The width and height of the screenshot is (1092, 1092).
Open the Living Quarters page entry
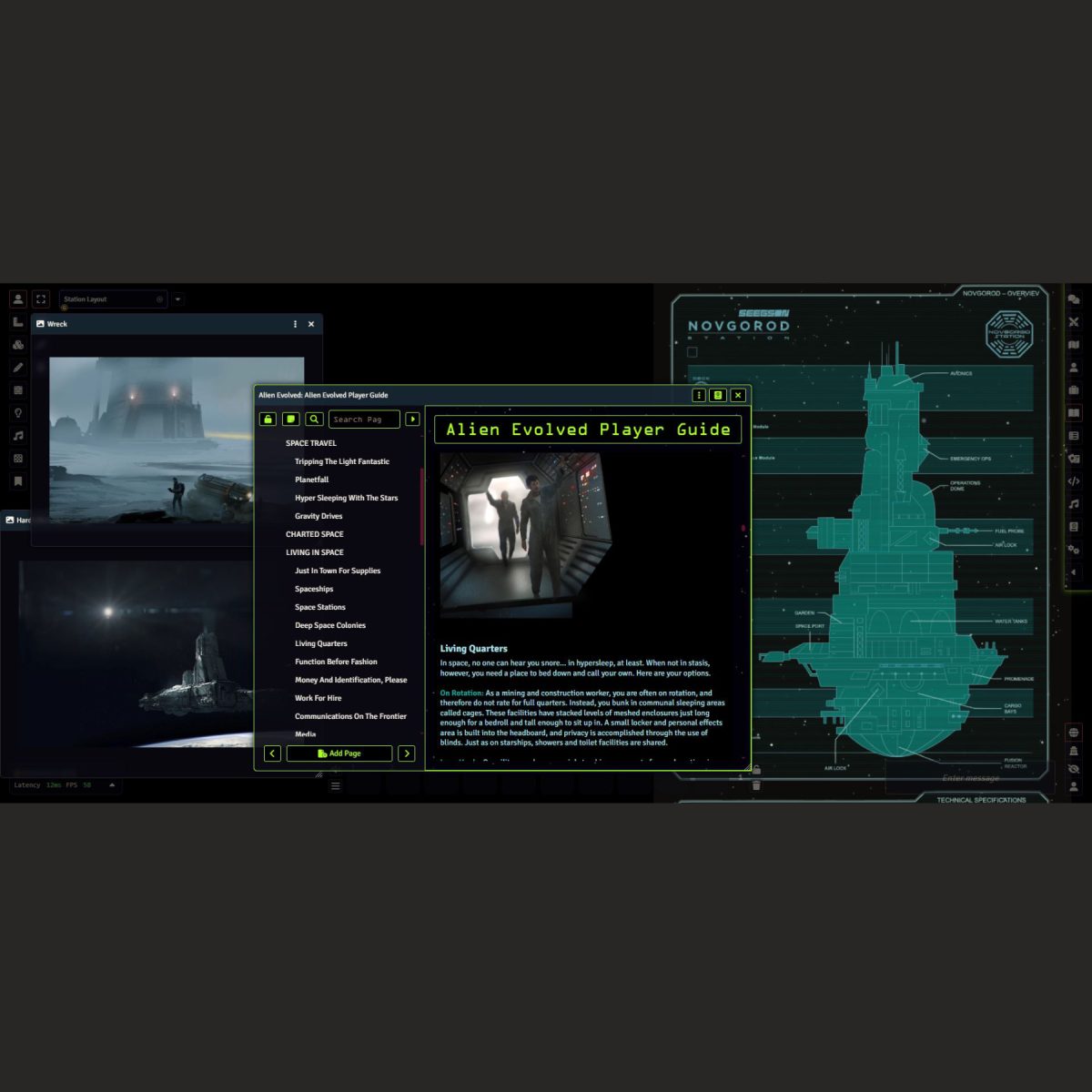pos(321,643)
